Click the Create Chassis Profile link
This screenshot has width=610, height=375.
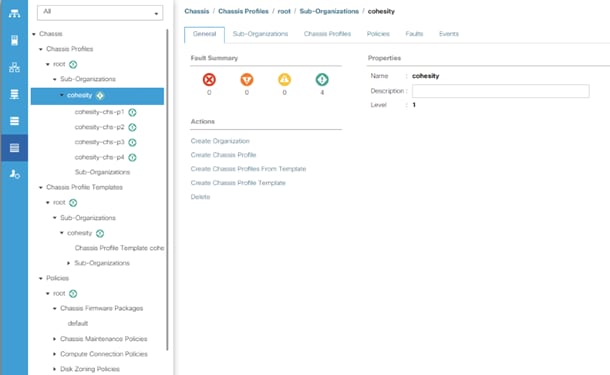(223, 155)
